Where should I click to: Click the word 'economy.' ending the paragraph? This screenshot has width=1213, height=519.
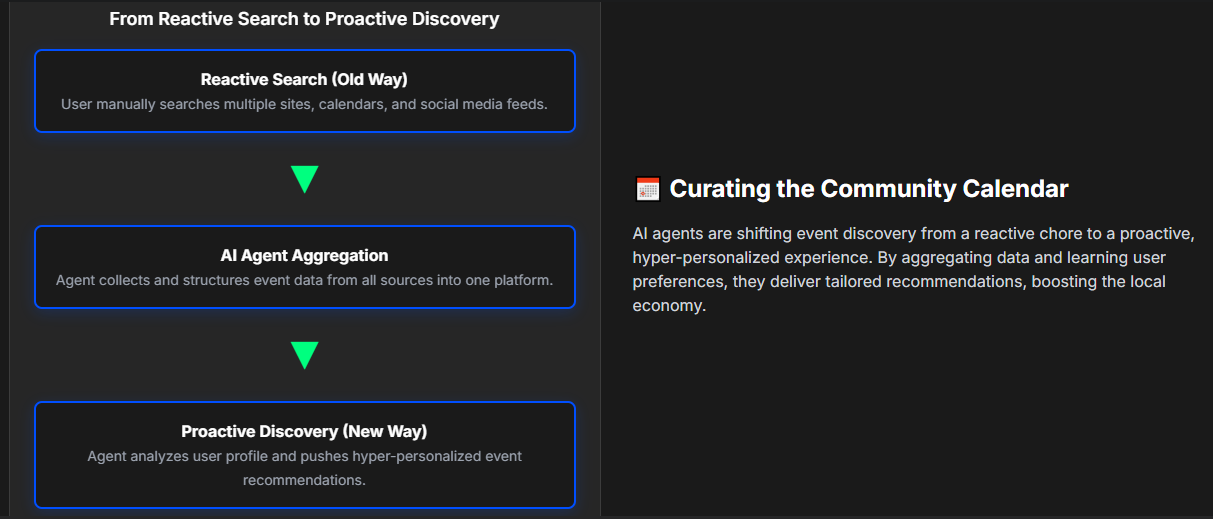(x=669, y=306)
